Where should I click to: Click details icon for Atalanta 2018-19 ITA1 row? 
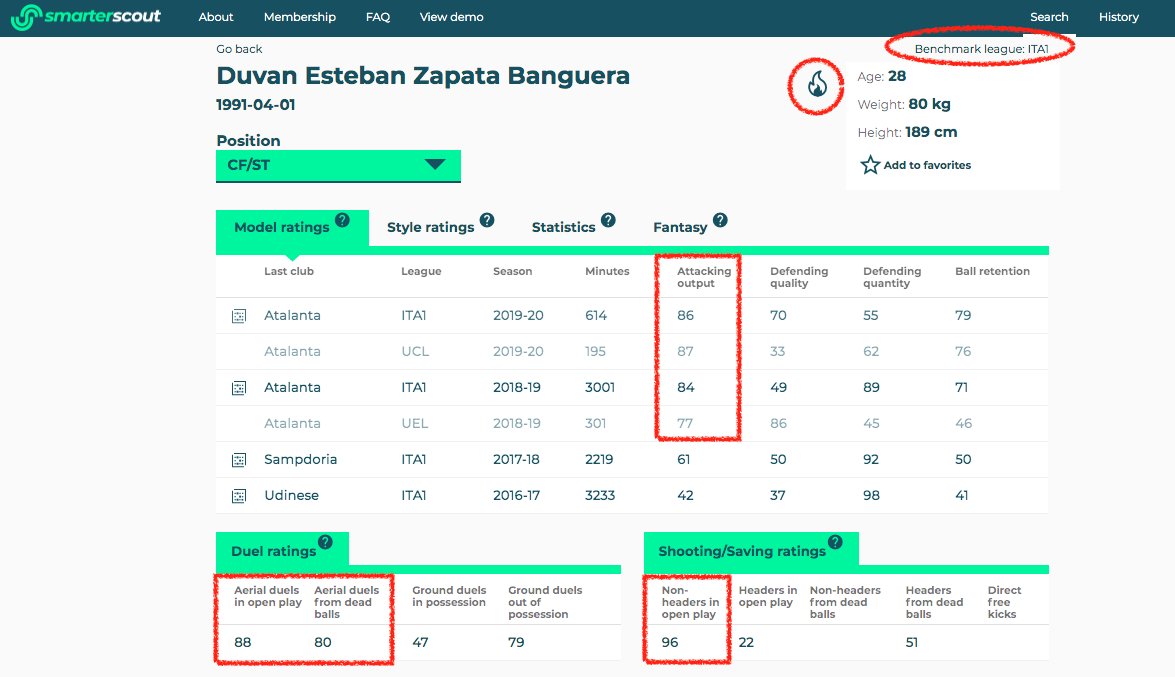click(239, 388)
